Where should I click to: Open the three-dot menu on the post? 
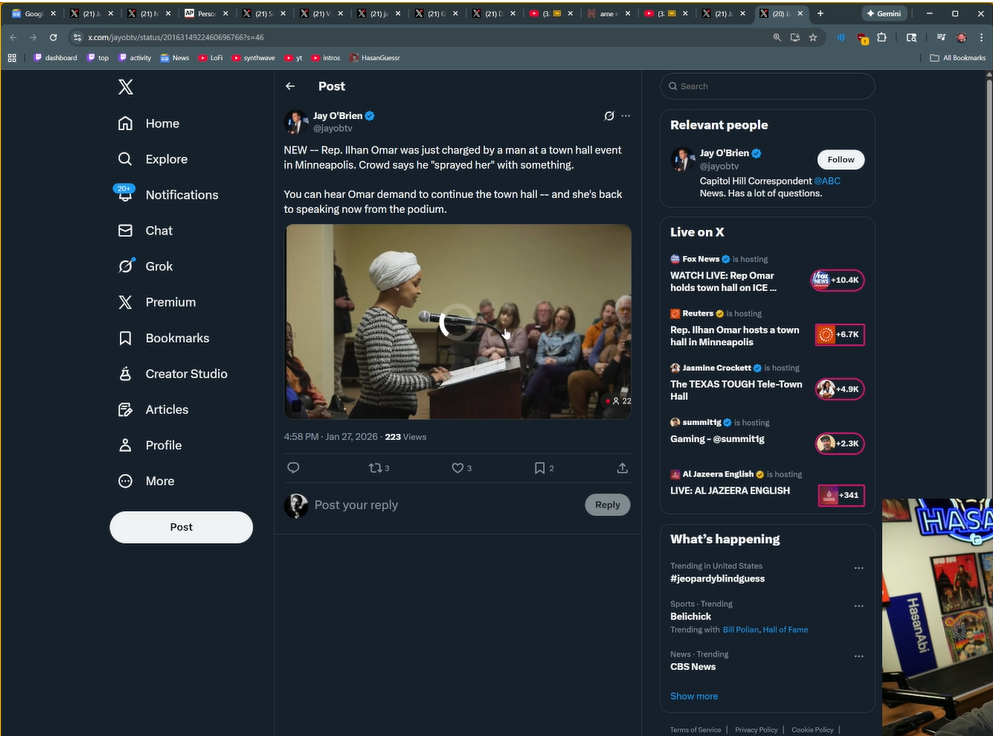coord(626,116)
